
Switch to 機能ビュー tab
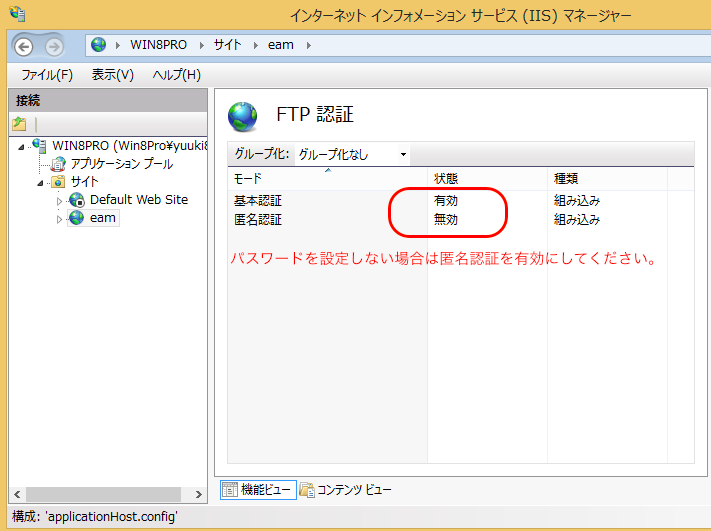[258, 490]
